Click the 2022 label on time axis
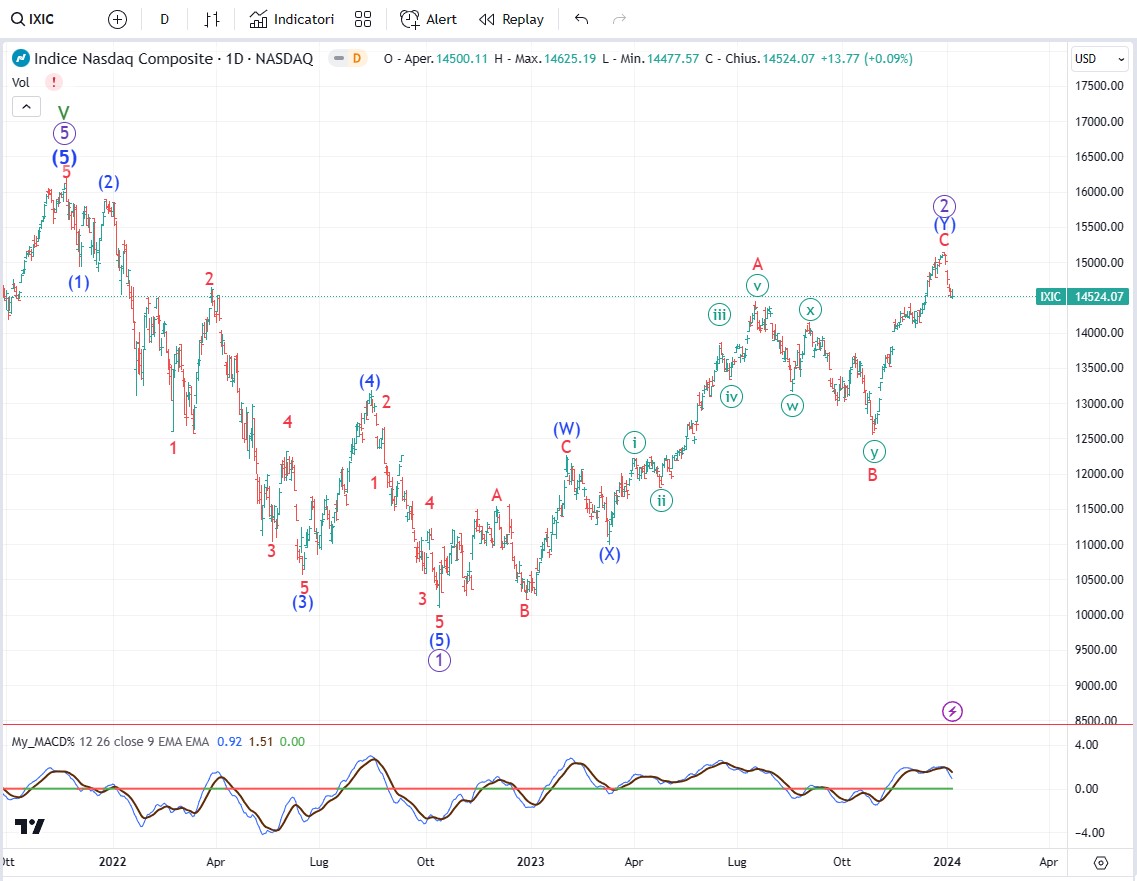1137x881 pixels. click(x=112, y=862)
